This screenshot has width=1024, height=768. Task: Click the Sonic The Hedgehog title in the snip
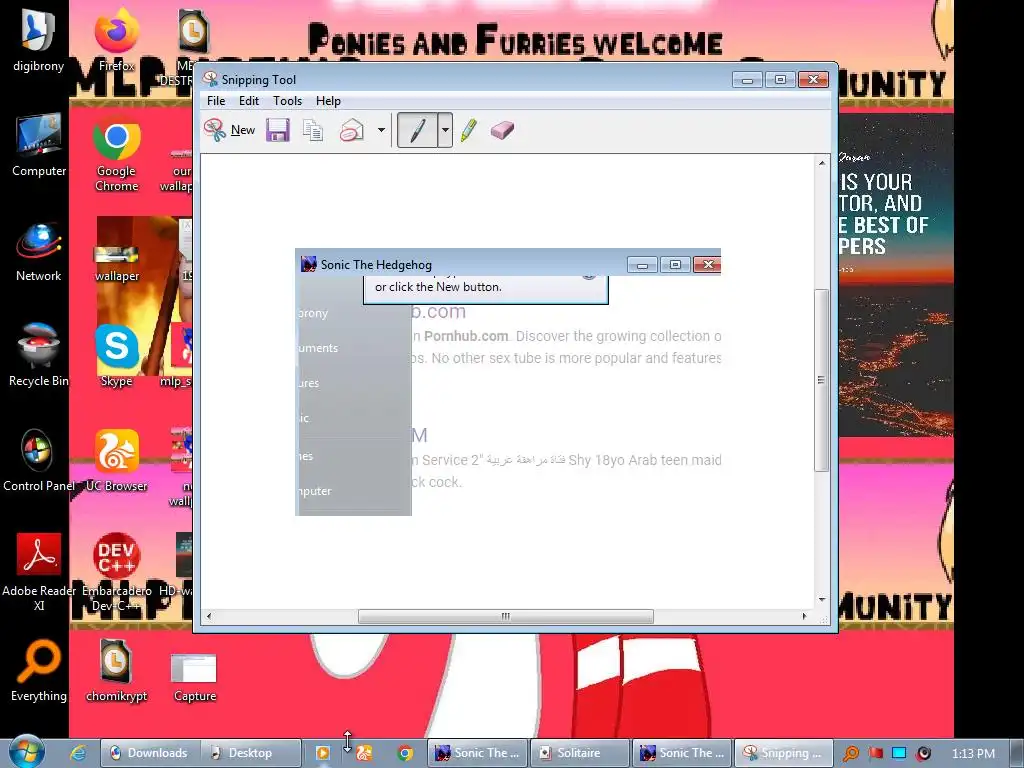[x=376, y=264]
